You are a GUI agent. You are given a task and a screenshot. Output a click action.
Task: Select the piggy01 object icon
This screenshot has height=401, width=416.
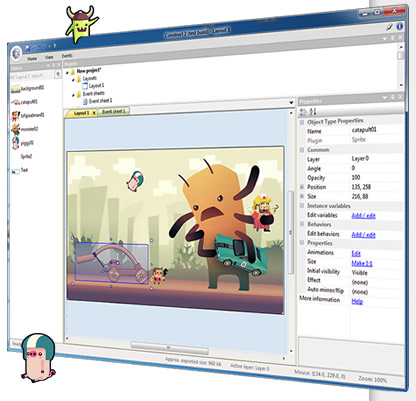click(x=15, y=143)
